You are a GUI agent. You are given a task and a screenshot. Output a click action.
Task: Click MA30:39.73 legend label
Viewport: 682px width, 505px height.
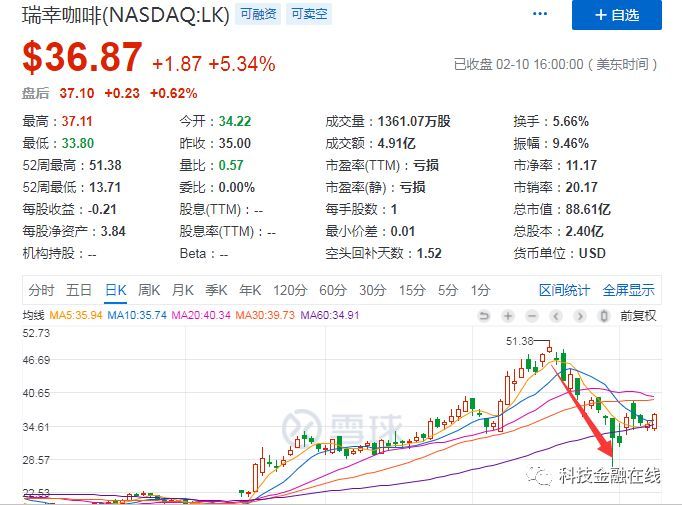[265, 315]
